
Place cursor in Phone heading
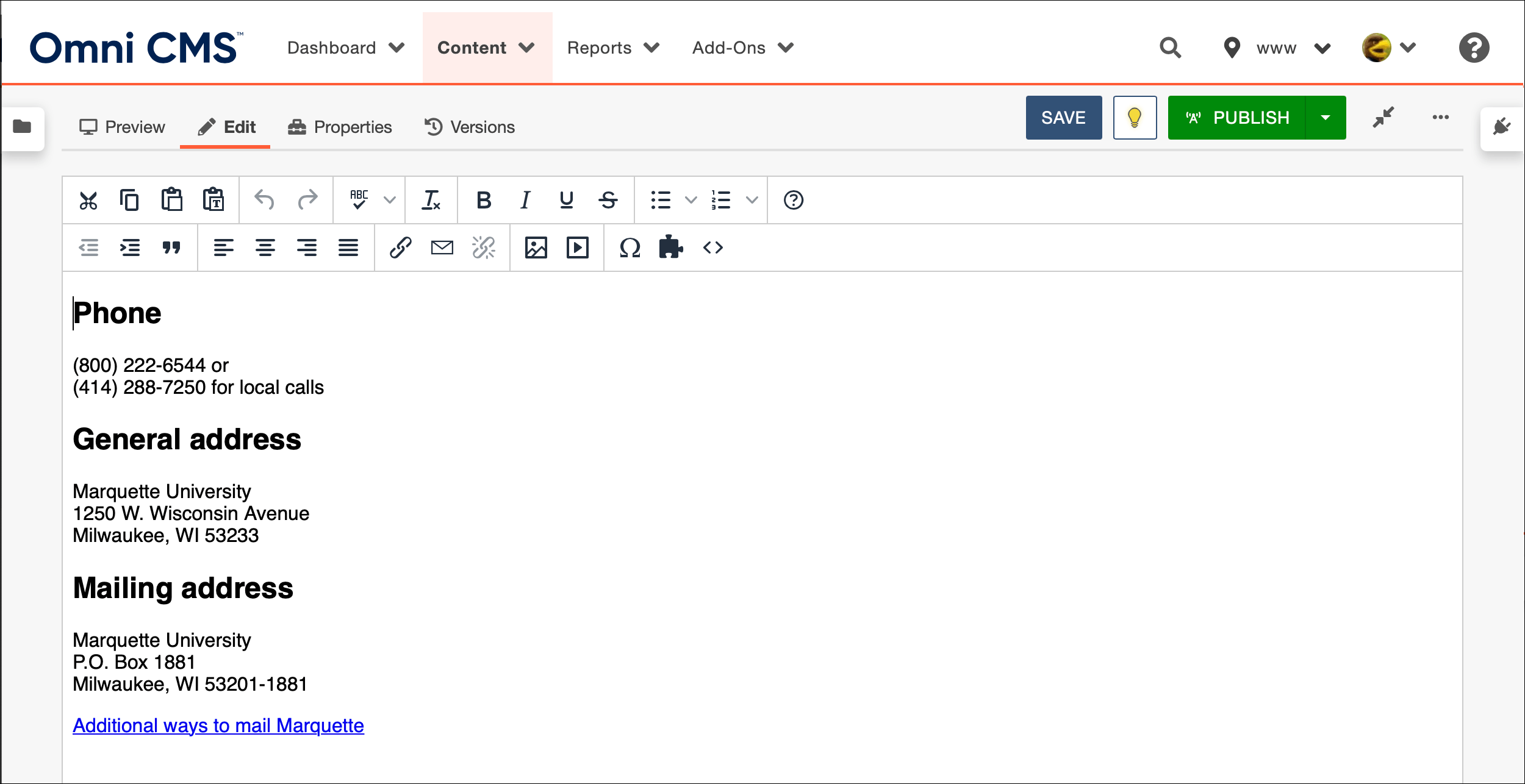tap(117, 313)
